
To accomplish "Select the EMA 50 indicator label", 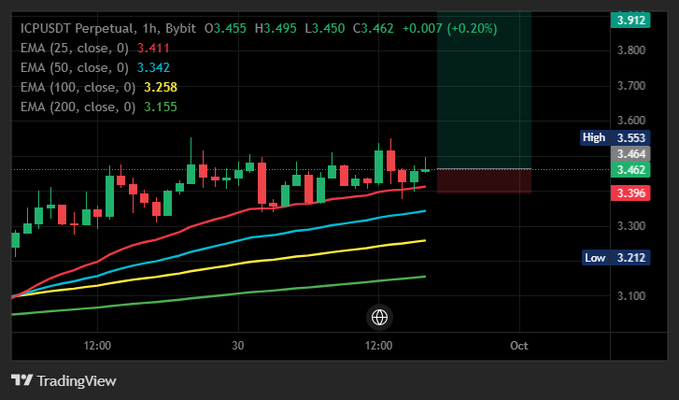I will [x=74, y=68].
